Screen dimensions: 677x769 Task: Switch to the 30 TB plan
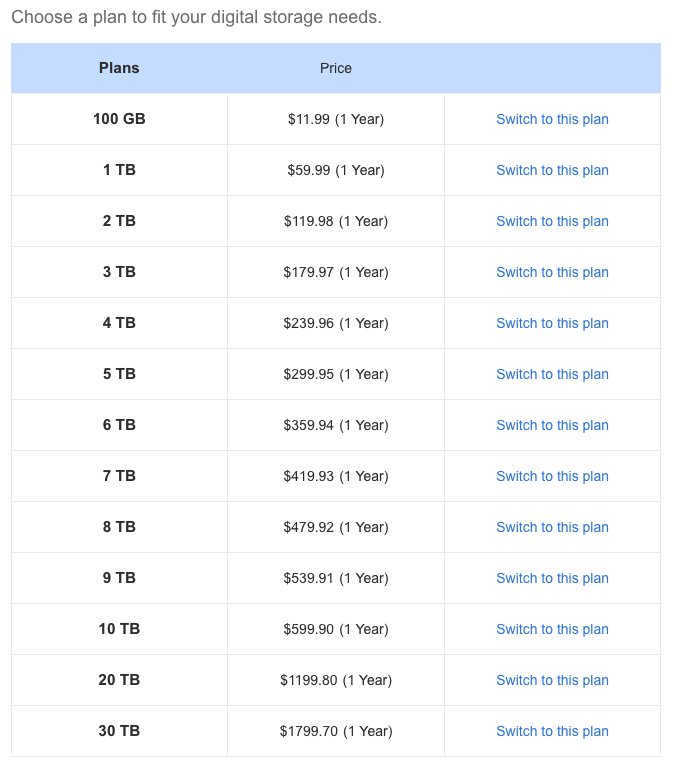click(x=552, y=731)
